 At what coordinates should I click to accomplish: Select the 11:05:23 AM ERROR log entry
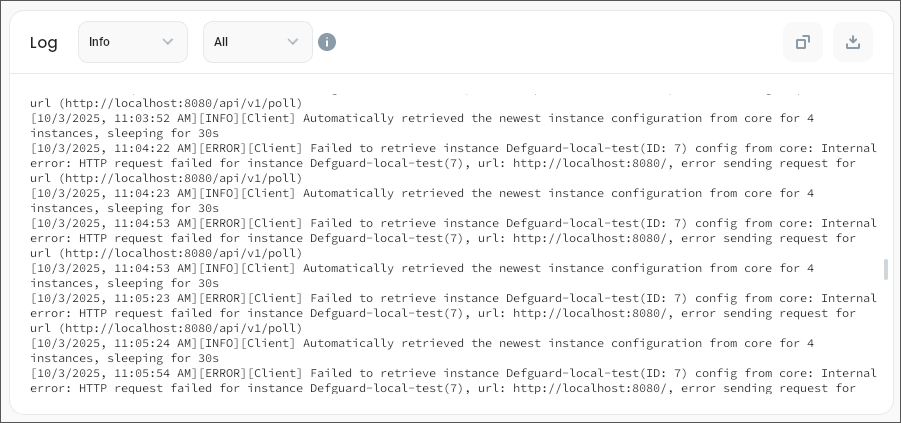pyautogui.click(x=450, y=298)
